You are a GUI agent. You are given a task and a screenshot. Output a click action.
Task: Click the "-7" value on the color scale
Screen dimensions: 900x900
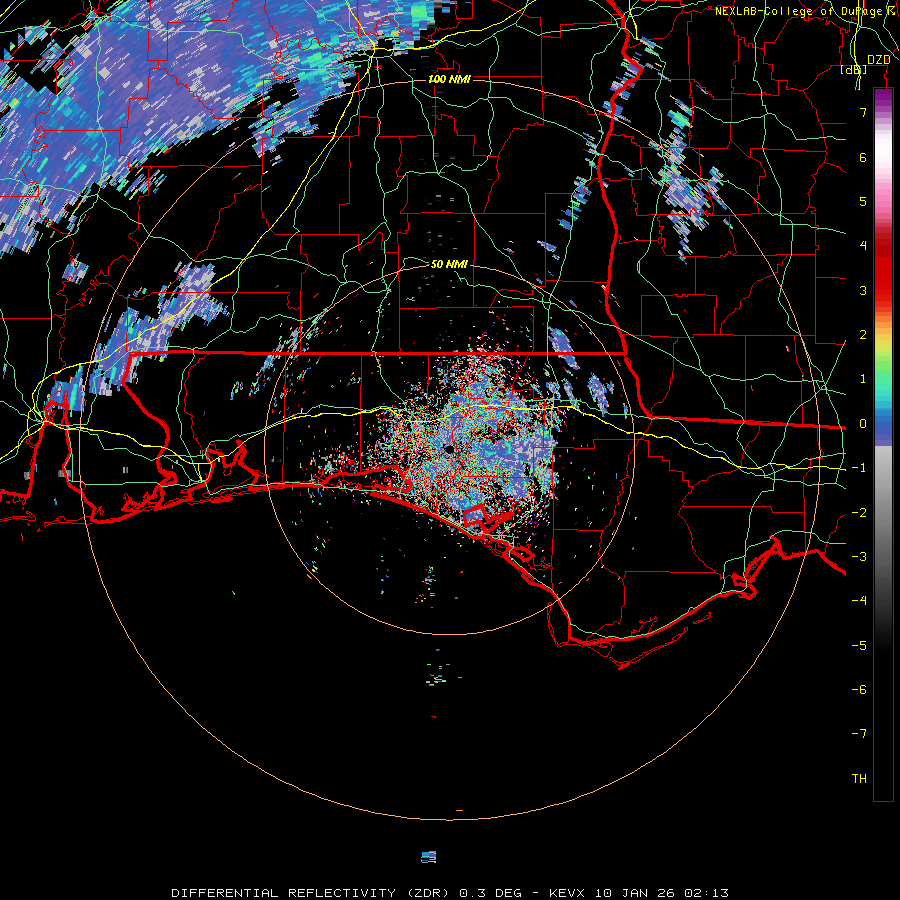click(x=859, y=734)
